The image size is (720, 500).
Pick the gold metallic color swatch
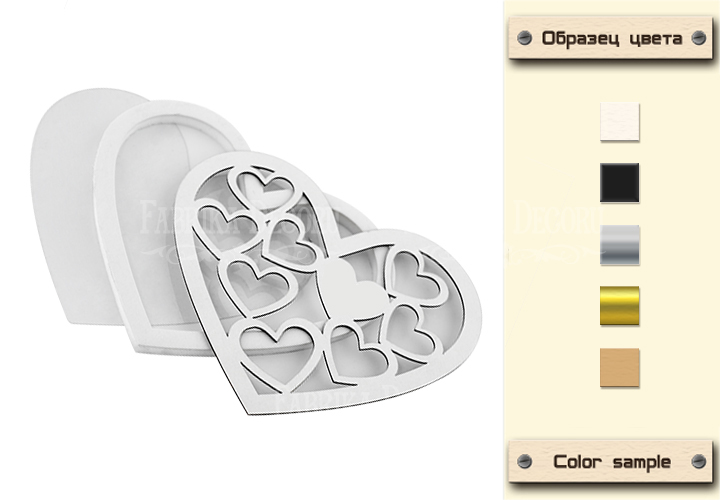[x=619, y=306]
